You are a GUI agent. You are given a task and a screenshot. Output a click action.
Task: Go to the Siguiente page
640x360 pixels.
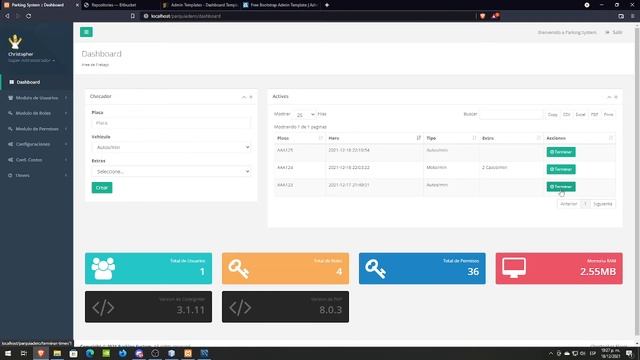[x=603, y=204]
